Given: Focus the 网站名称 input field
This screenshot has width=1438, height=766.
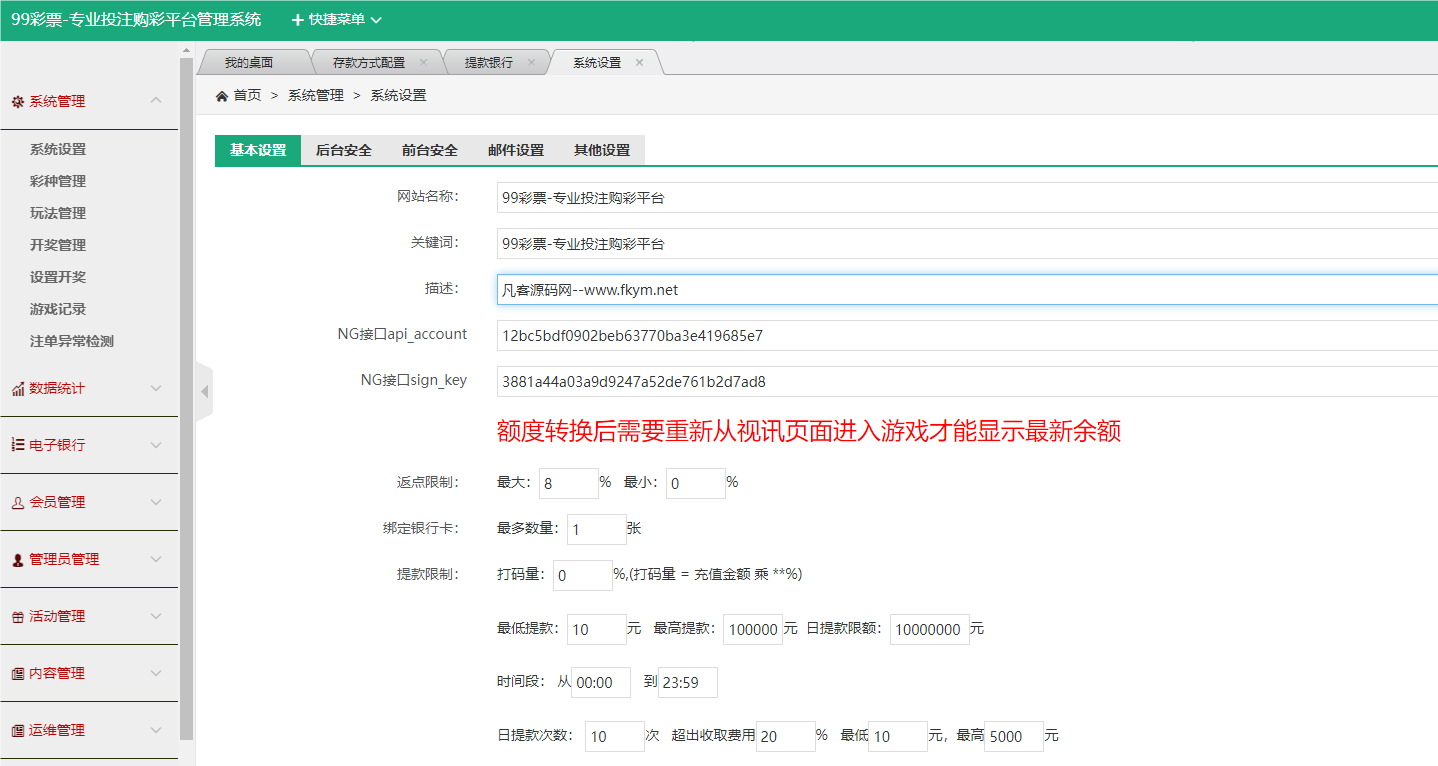Looking at the screenshot, I should pyautogui.click(x=967, y=198).
